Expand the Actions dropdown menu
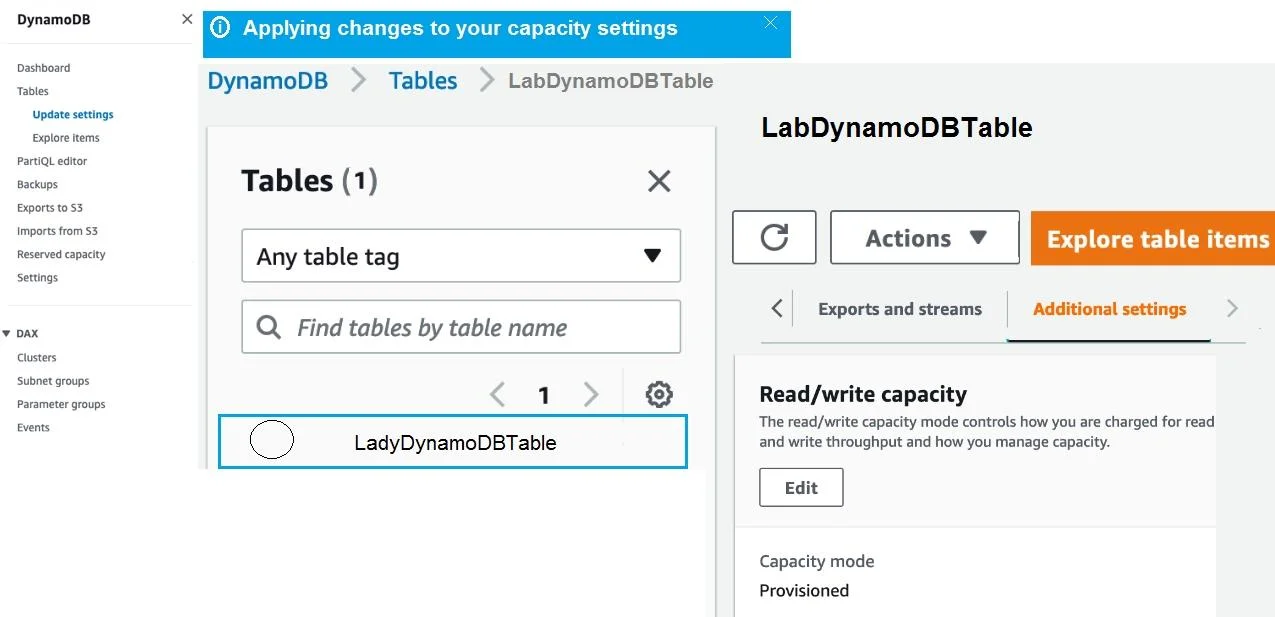Viewport: 1275px width, 617px height. click(x=925, y=237)
